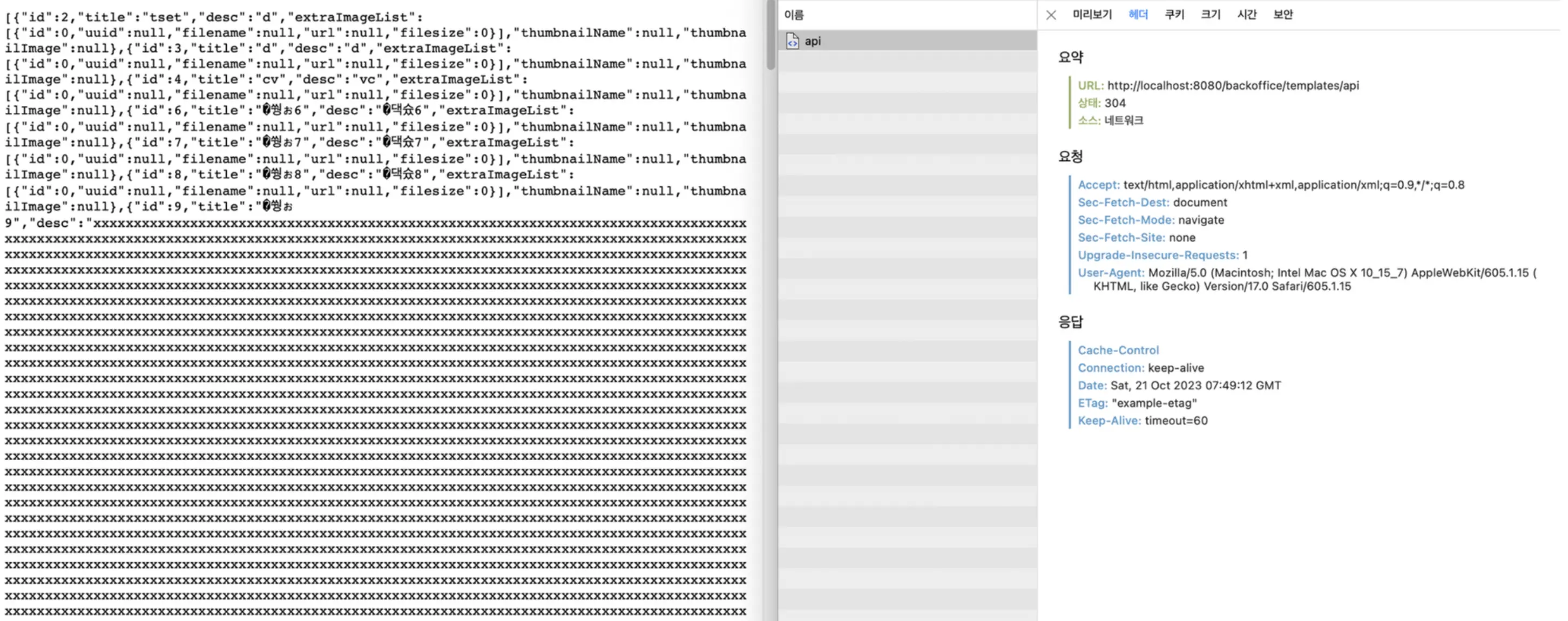
Task: Show the 보안 tab
Action: click(x=1282, y=15)
